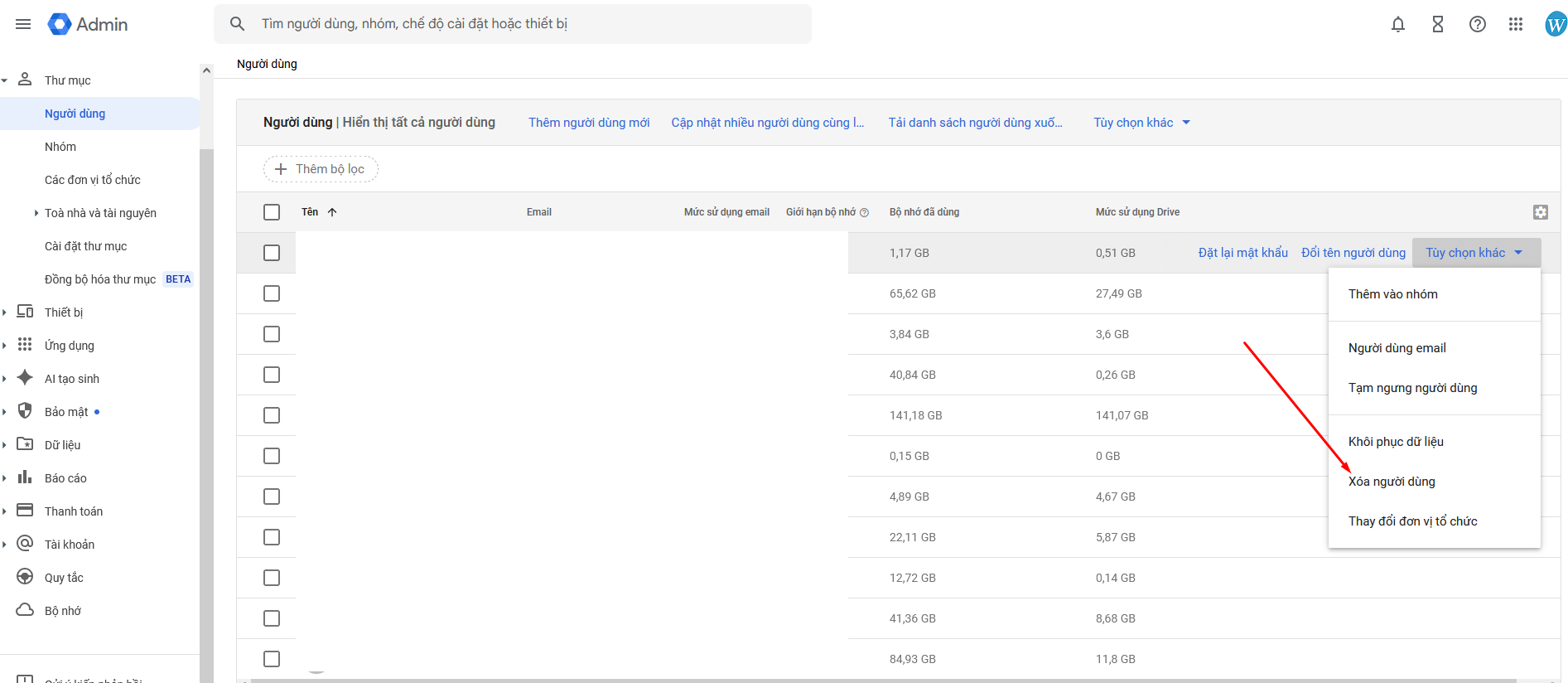1568x683 pixels.
Task: Tick the select-all users checkbox
Action: tap(272, 212)
